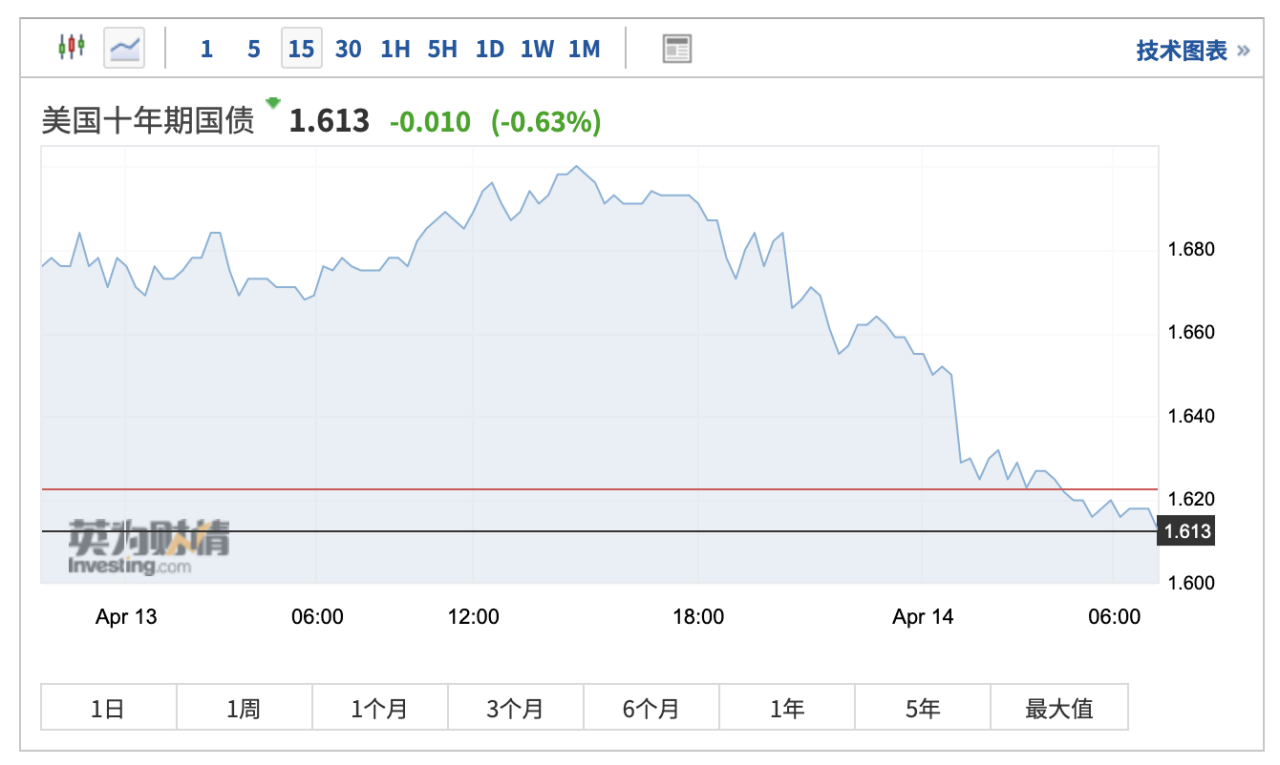The height and width of the screenshot is (765, 1280).
Task: Click the Investing.com watermark logo
Action: click(x=149, y=548)
